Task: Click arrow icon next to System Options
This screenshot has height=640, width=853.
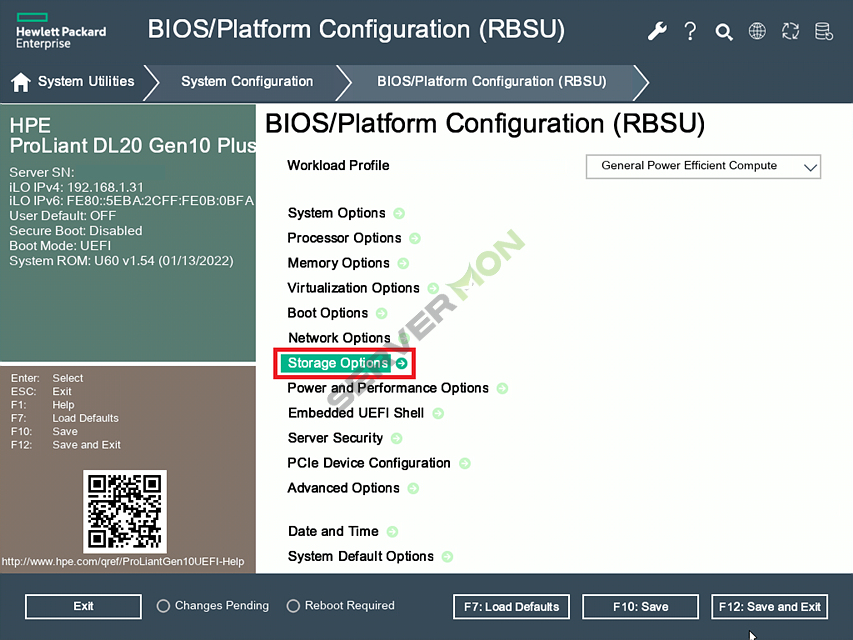Action: [x=399, y=213]
